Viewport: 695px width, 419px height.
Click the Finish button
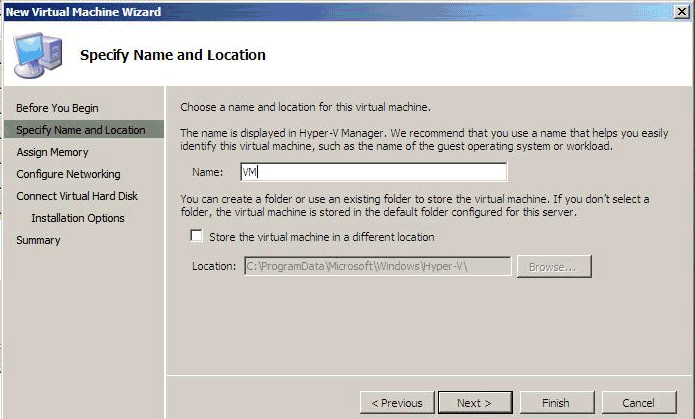555,403
